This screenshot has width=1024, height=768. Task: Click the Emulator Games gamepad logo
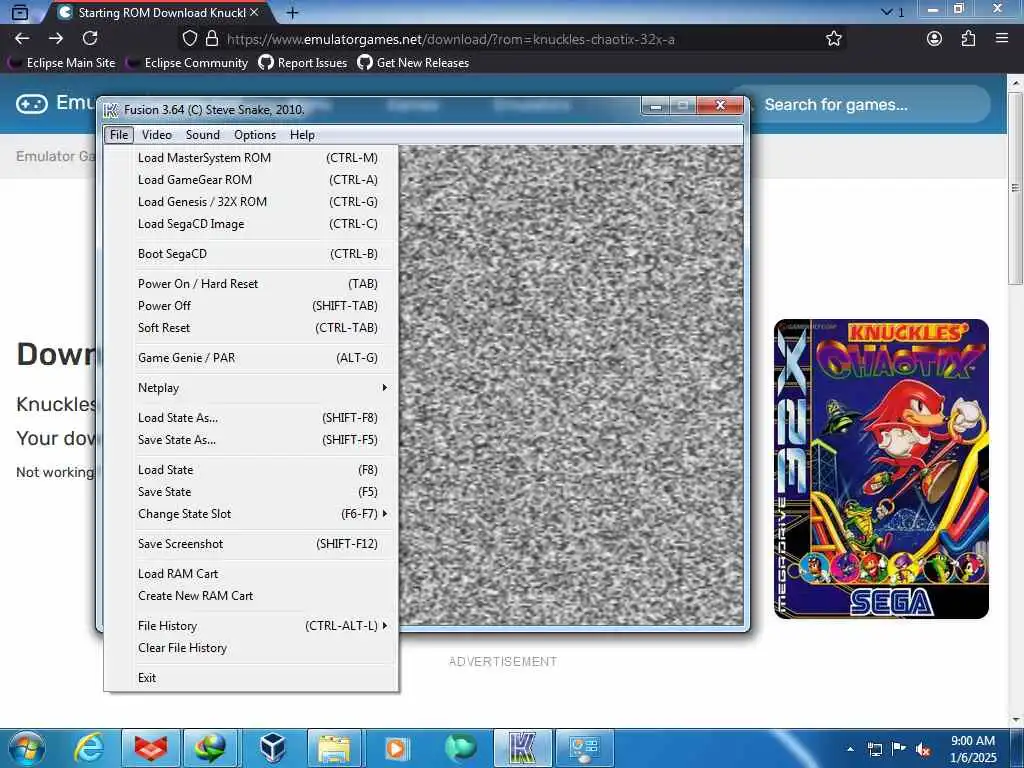pyautogui.click(x=32, y=103)
